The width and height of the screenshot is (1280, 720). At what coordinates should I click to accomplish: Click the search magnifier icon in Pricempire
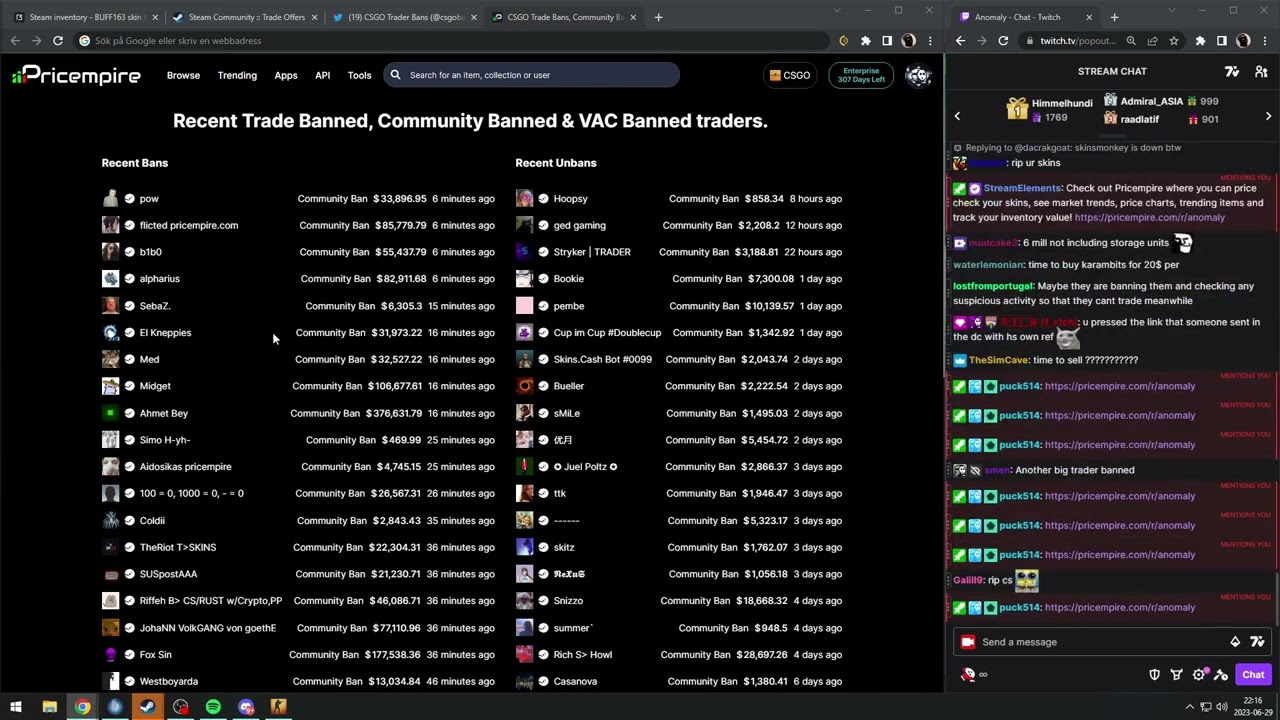pos(396,75)
